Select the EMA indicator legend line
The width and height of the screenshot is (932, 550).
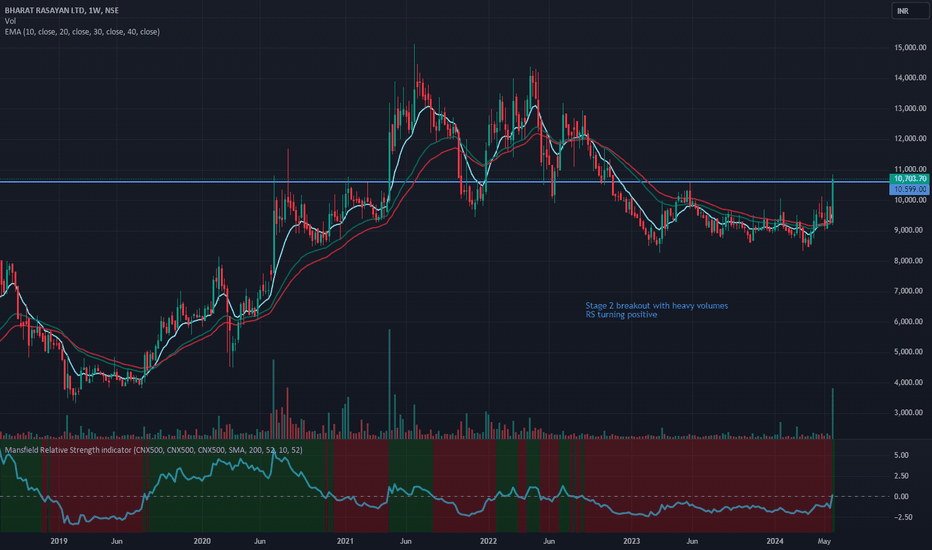tap(82, 32)
